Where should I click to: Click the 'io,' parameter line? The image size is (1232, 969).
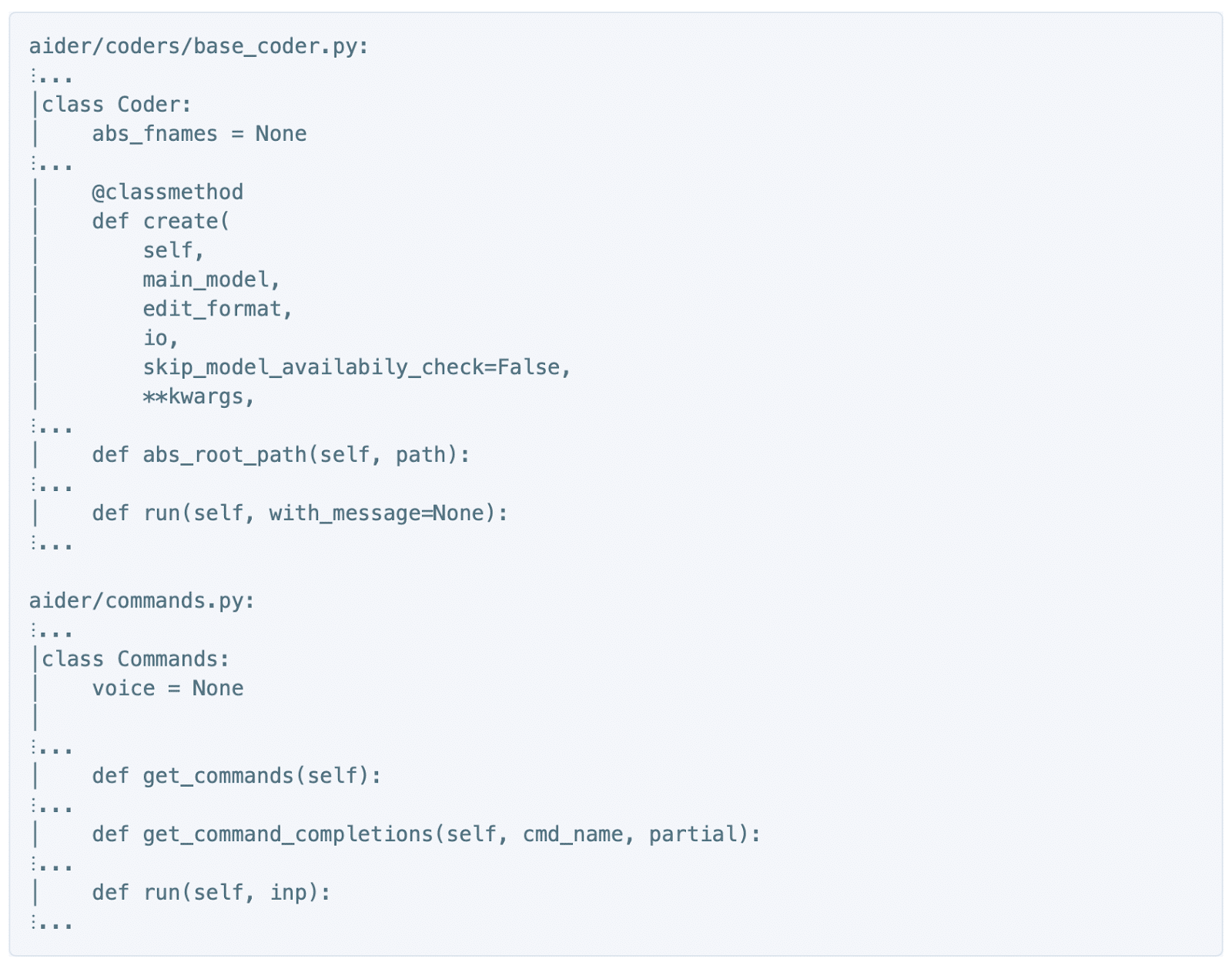tap(160, 339)
